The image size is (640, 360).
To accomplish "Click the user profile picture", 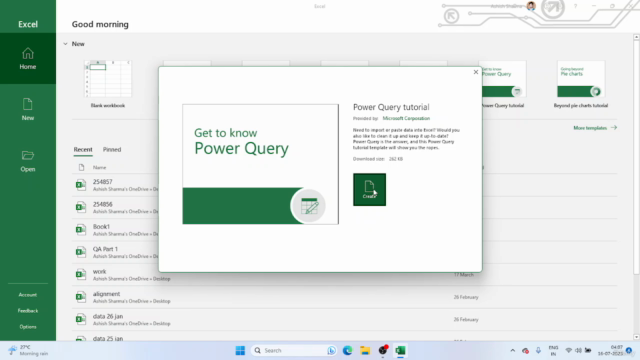I will tap(531, 6).
